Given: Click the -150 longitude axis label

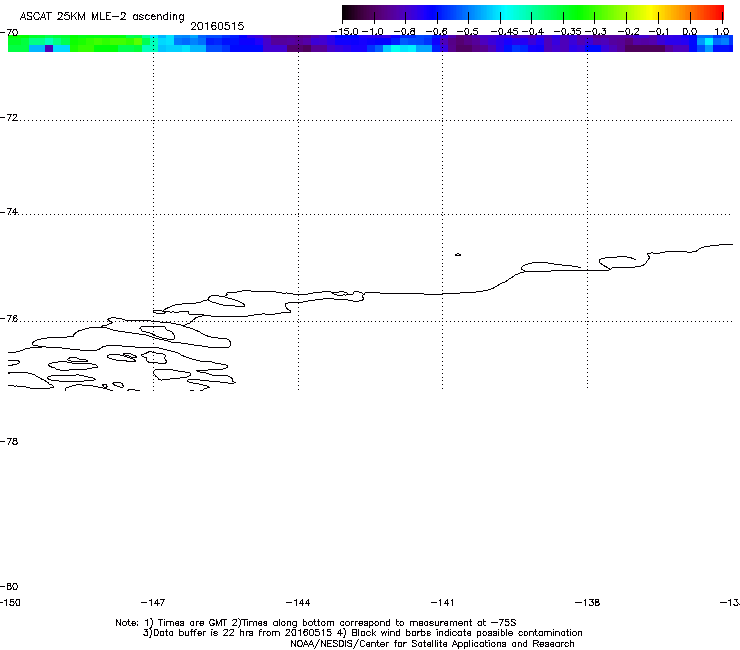Looking at the screenshot, I should tap(10, 603).
